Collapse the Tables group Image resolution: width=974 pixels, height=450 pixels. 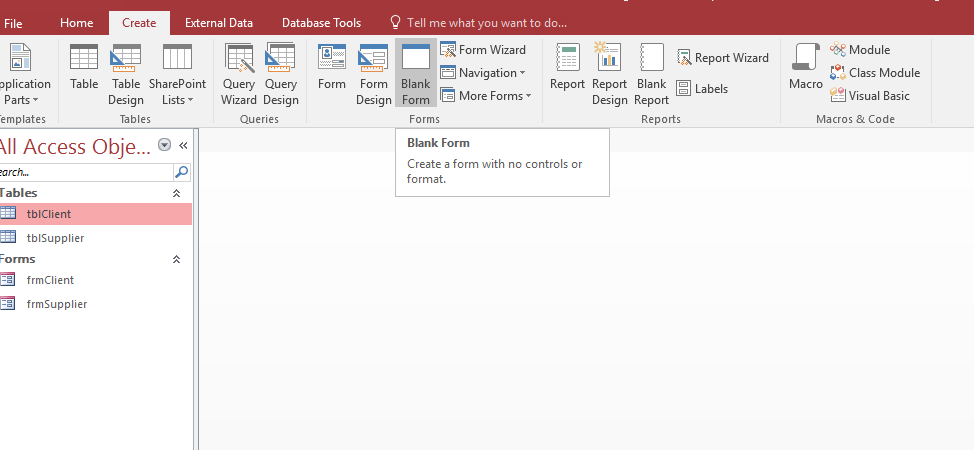point(176,193)
